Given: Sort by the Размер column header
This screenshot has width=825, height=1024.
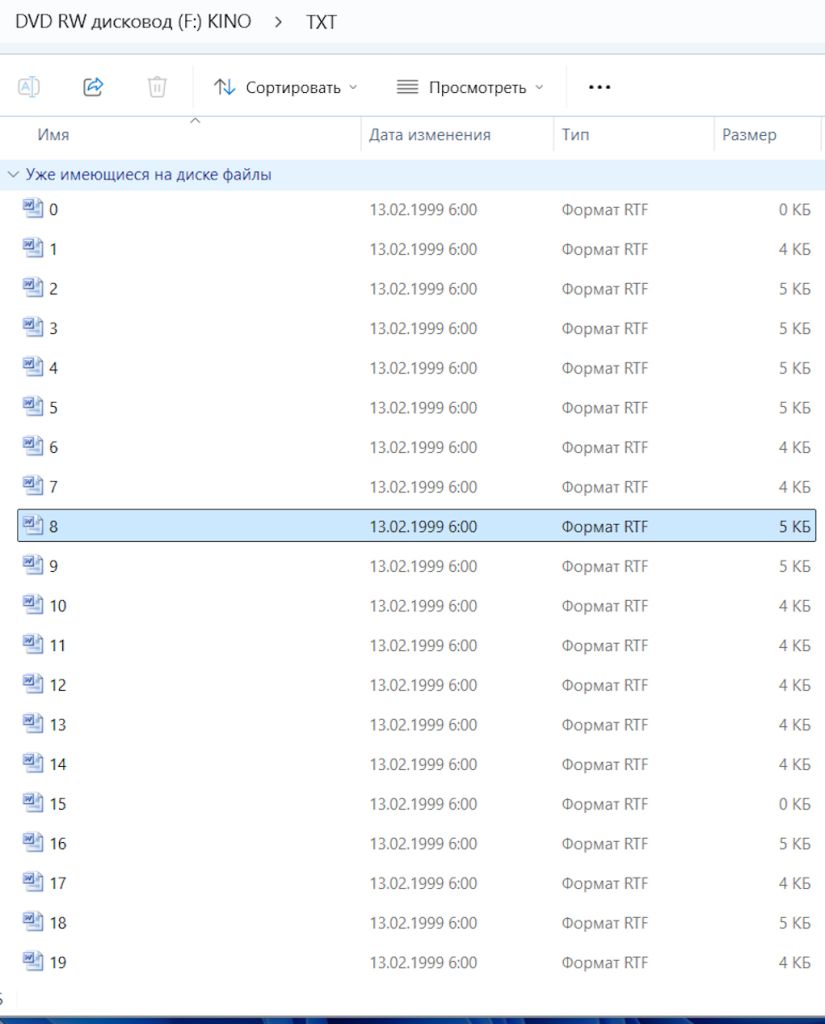Looking at the screenshot, I should click(749, 135).
